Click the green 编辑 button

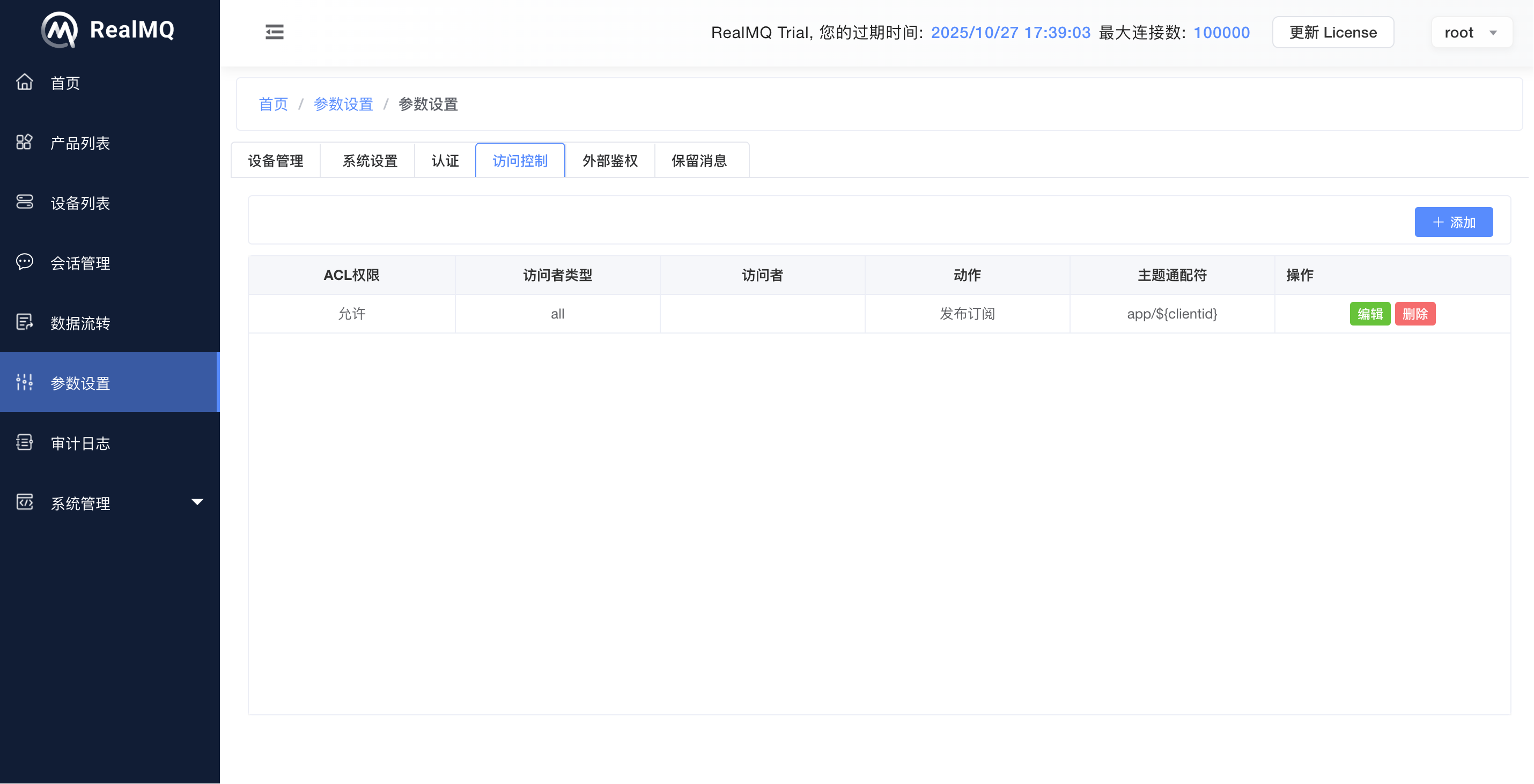pyautogui.click(x=1370, y=314)
